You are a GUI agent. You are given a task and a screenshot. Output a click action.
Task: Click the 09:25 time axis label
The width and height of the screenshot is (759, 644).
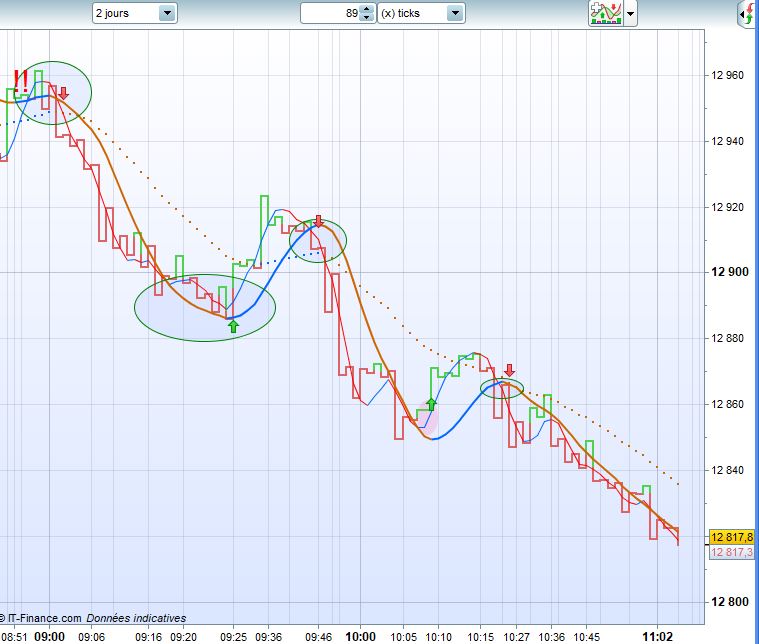pos(233,637)
